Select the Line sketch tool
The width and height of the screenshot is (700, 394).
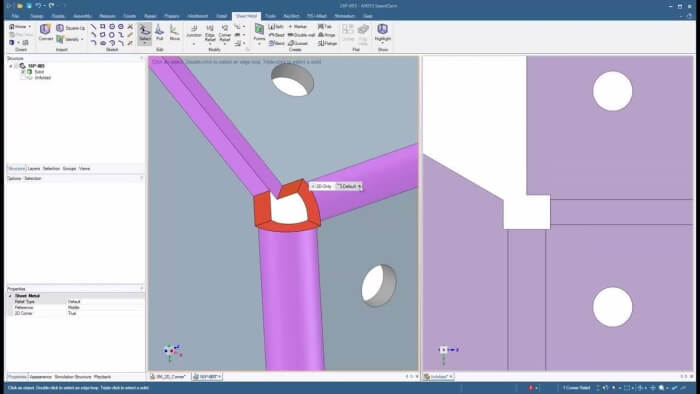pos(93,27)
